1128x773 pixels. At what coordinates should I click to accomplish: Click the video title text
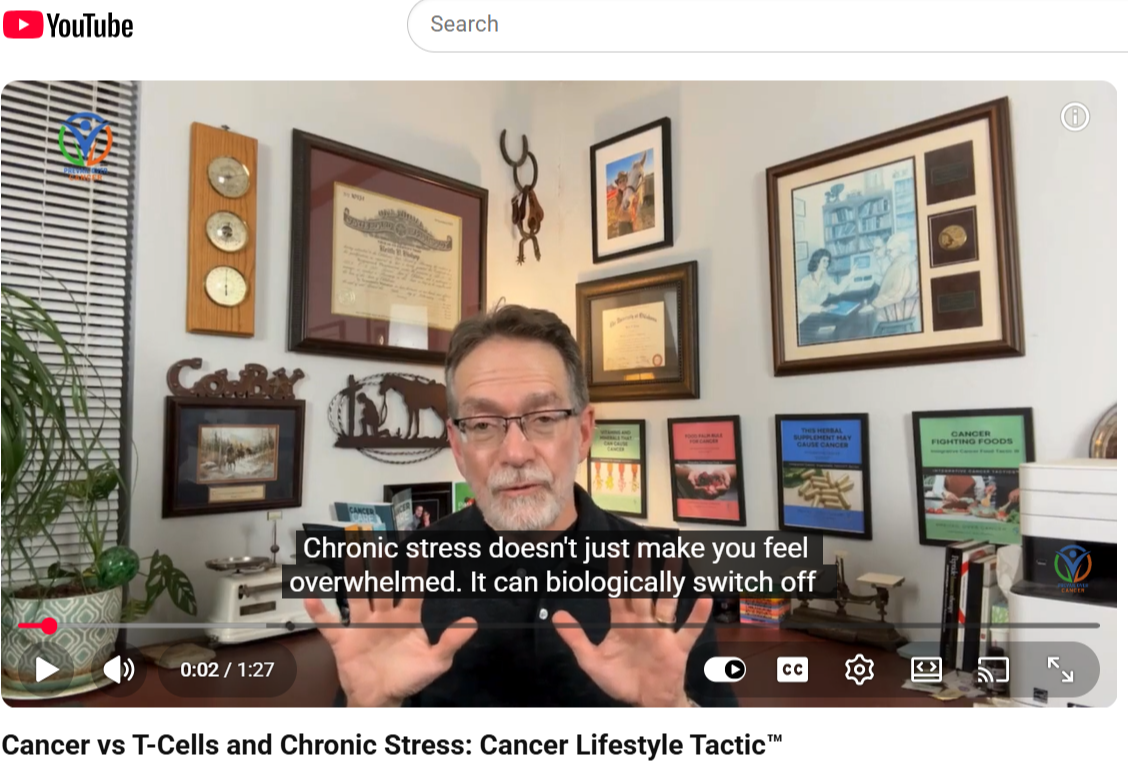(x=392, y=746)
